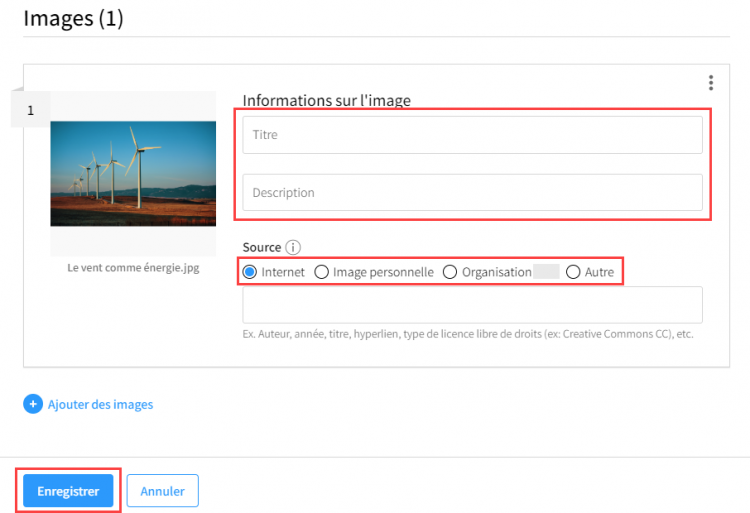750x513 pixels.
Task: Click the Annuler button
Action: [163, 491]
